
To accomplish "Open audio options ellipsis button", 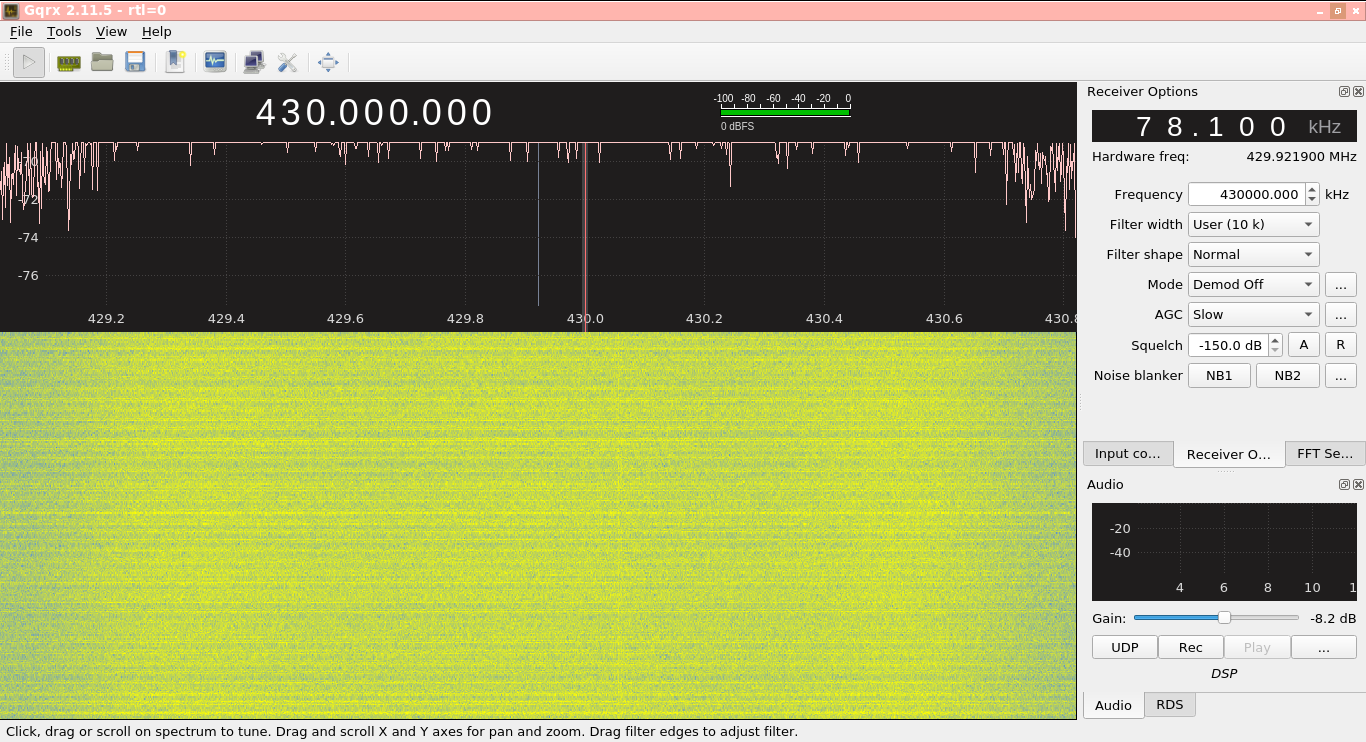I will 1324,647.
